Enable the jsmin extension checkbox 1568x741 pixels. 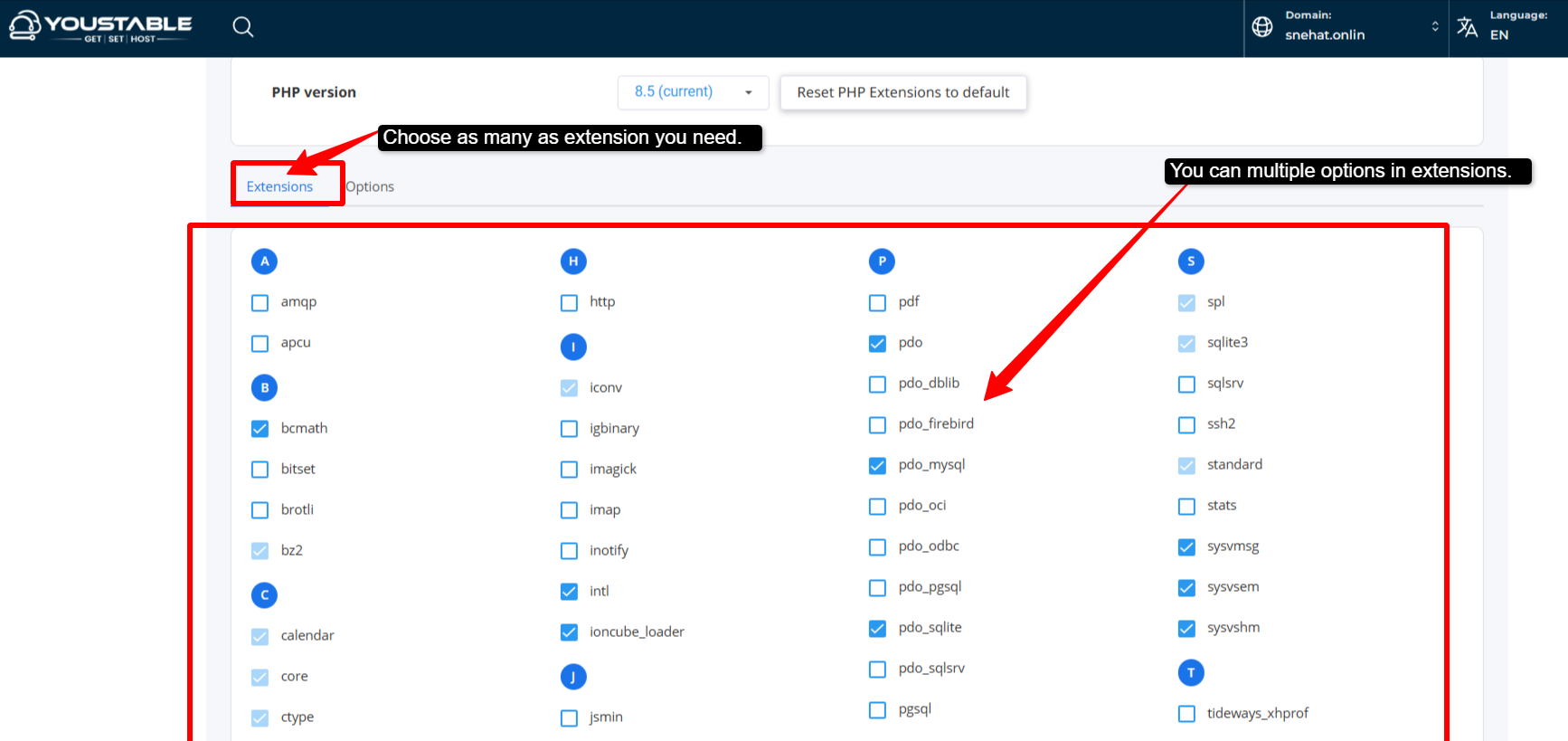pos(569,717)
